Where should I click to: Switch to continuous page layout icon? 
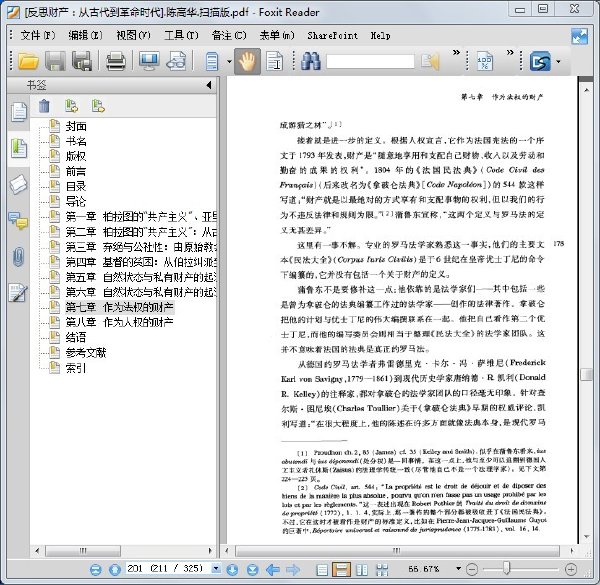pyautogui.click(x=341, y=570)
